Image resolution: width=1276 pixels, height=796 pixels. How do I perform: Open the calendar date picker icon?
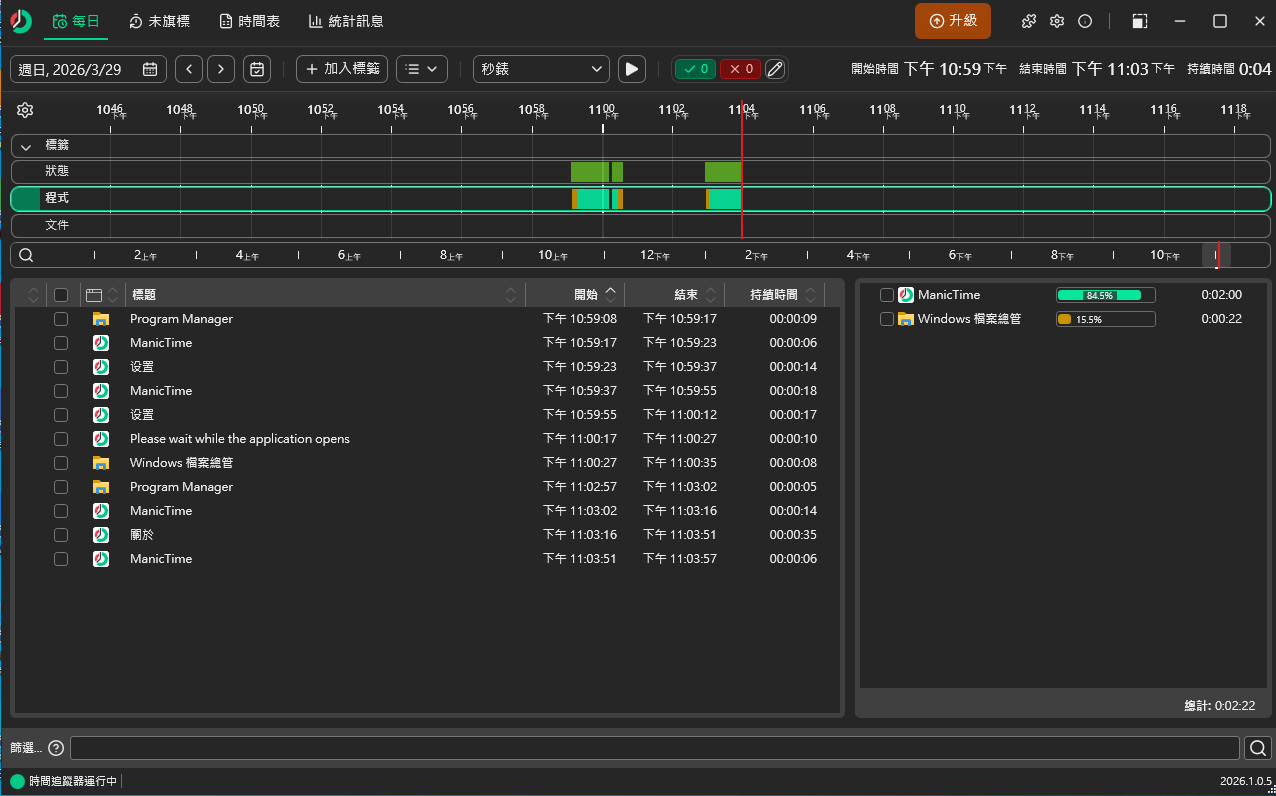pyautogui.click(x=149, y=69)
